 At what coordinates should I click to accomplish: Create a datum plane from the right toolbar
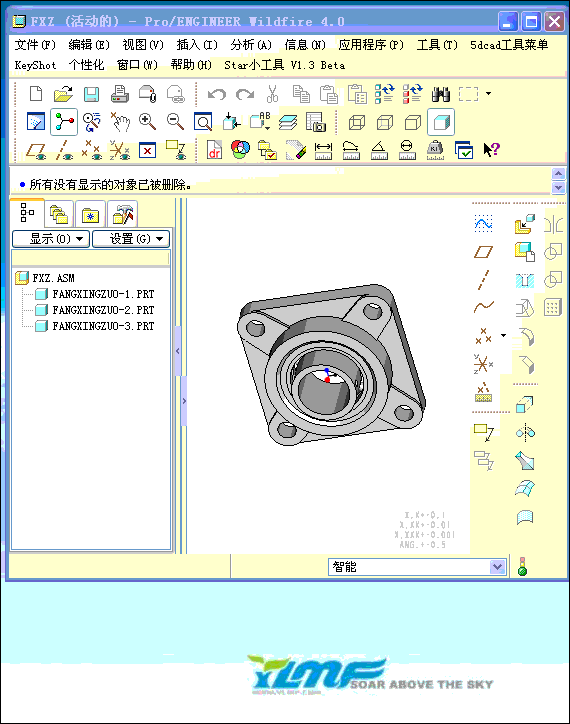[483, 252]
